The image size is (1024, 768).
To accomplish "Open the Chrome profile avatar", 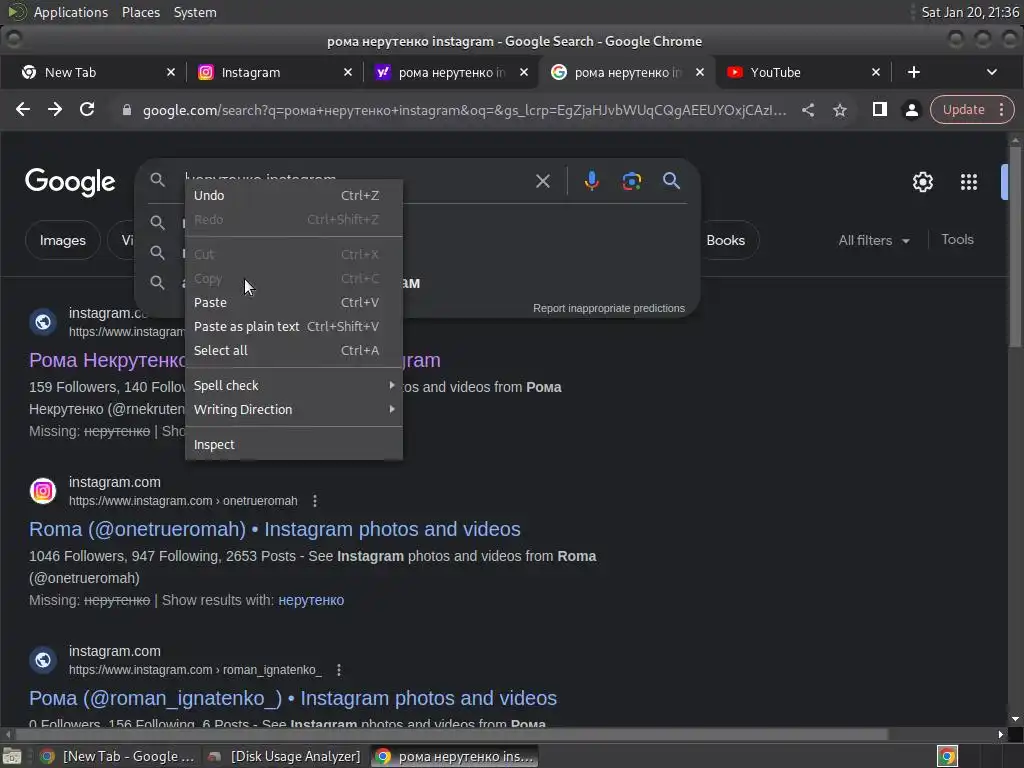I will pyautogui.click(x=912, y=110).
